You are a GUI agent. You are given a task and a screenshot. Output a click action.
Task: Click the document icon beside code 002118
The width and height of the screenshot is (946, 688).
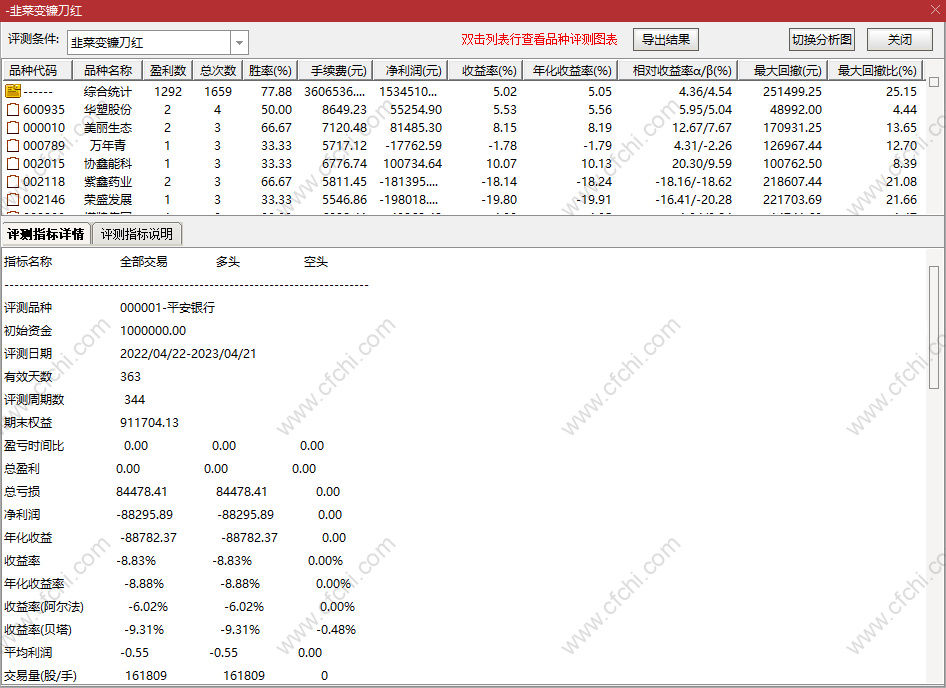13,182
